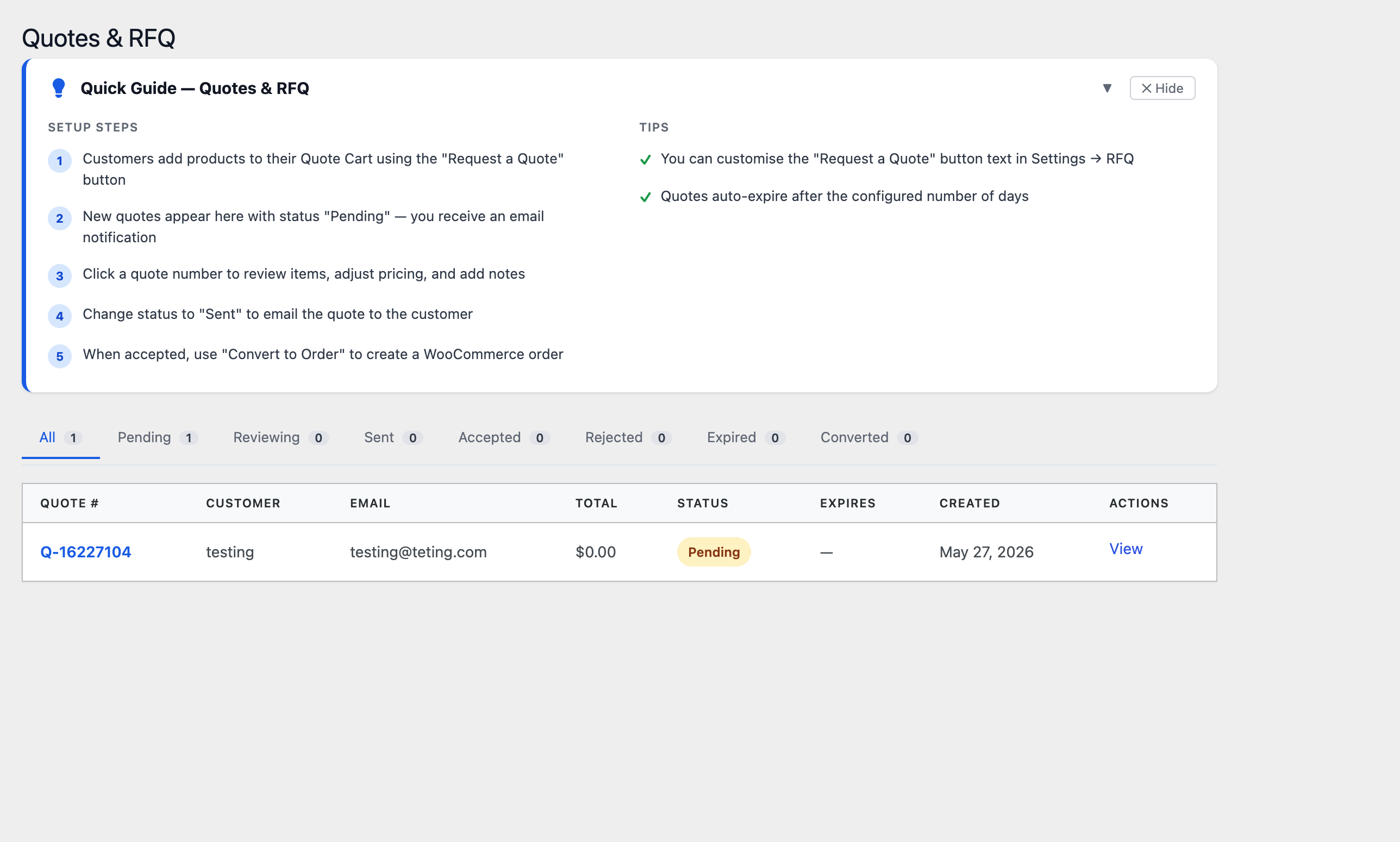
Task: Click the EMAIL column header
Action: coord(370,503)
